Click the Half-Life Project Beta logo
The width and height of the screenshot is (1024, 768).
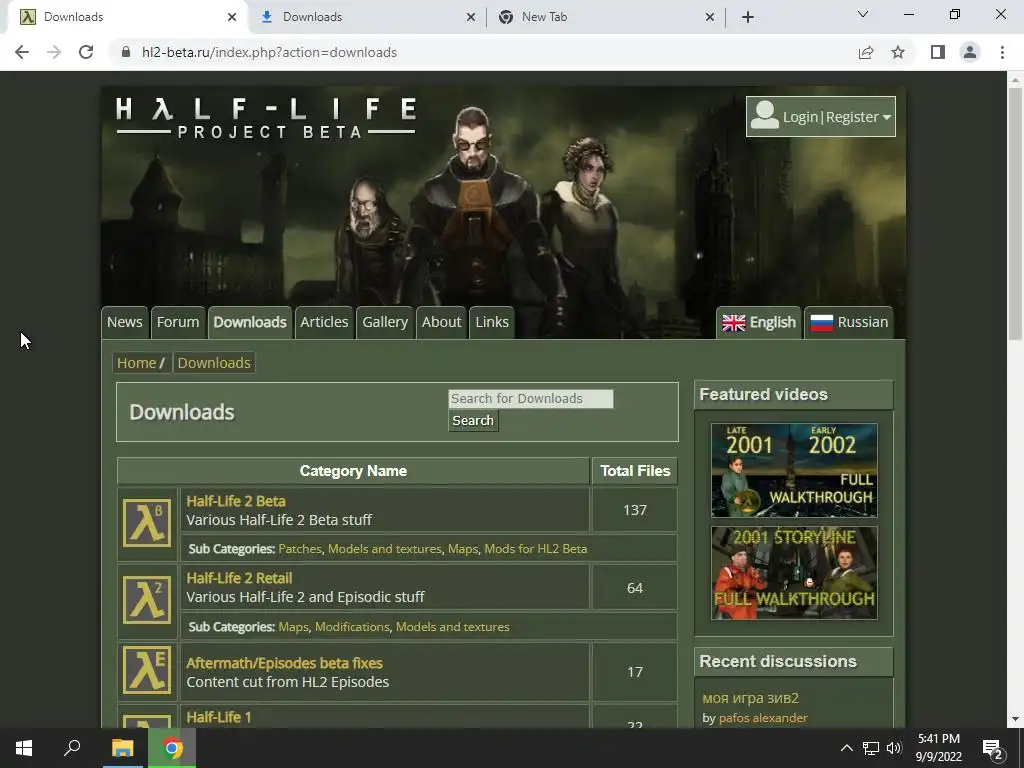(266, 118)
